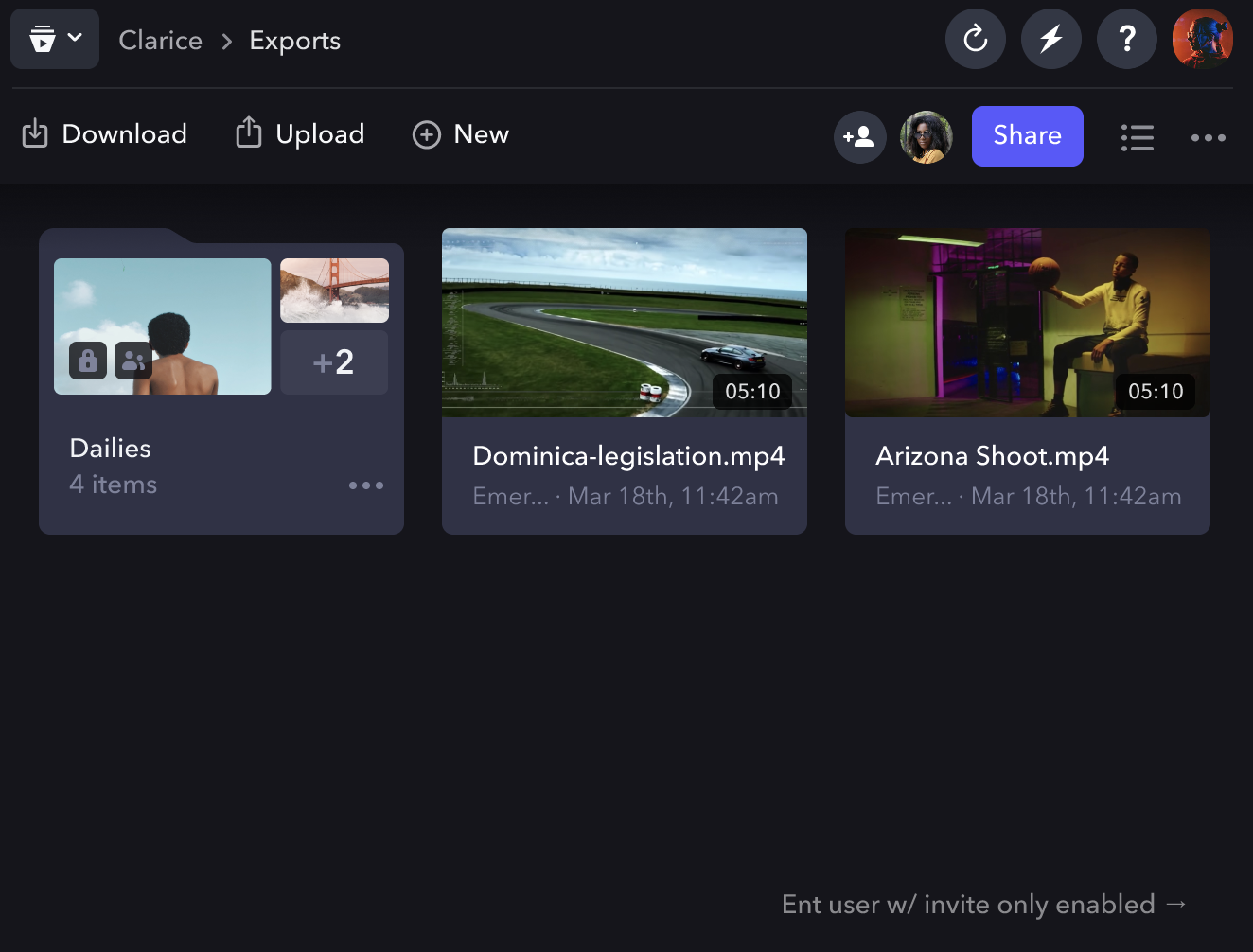The height and width of the screenshot is (952, 1253).
Task: Click the collaborator avatar next to Share
Action: coord(926,137)
